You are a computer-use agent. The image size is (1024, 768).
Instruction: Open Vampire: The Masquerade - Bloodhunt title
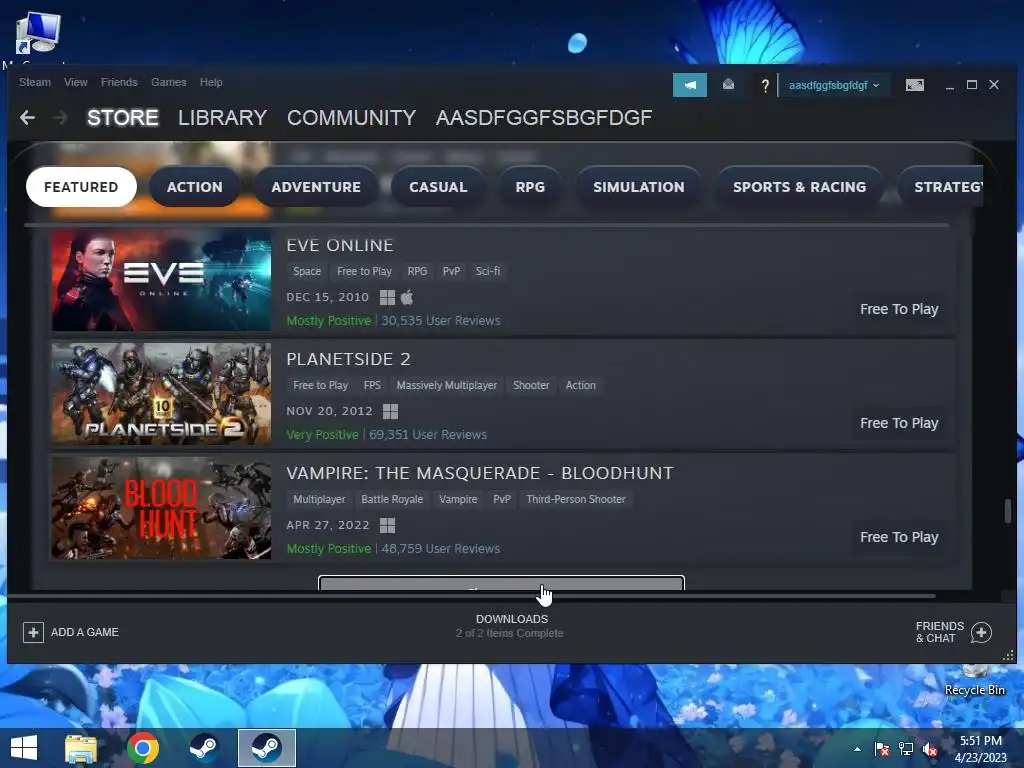coord(479,473)
